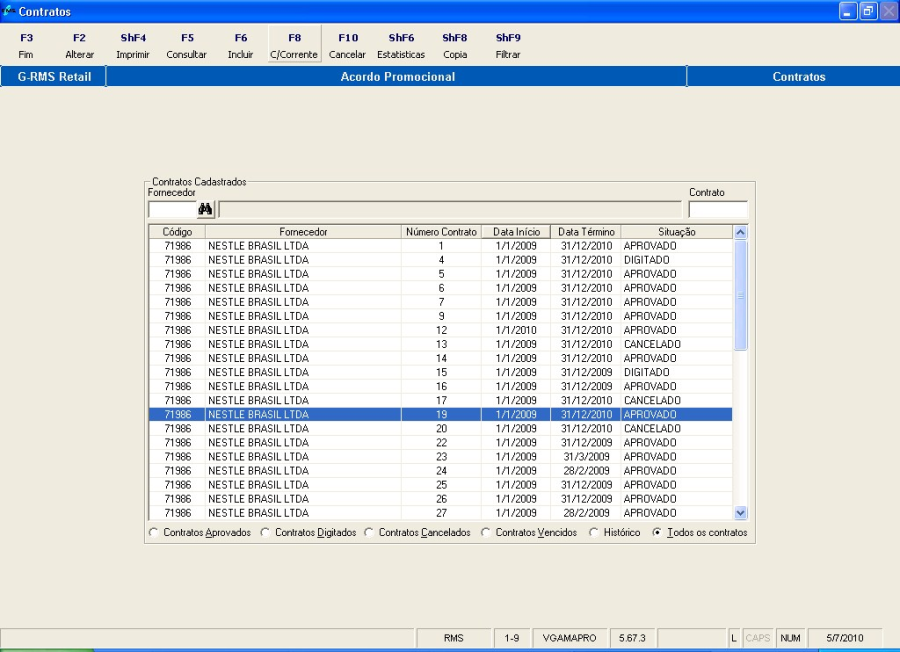Viewport: 900px width, 652px height.
Task: Select contract number 13 row
Action: click(440, 344)
